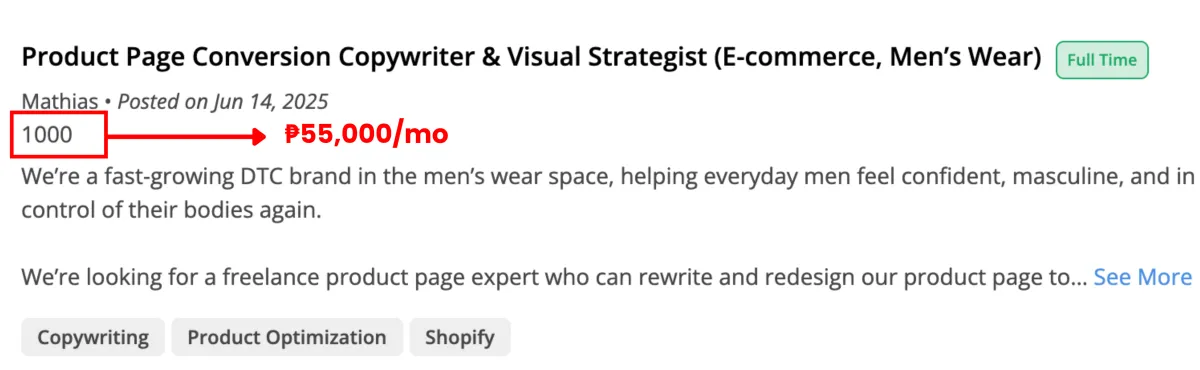Click the red arrow pointing to the peso amount
This screenshot has width=1200, height=370.
coord(183,134)
